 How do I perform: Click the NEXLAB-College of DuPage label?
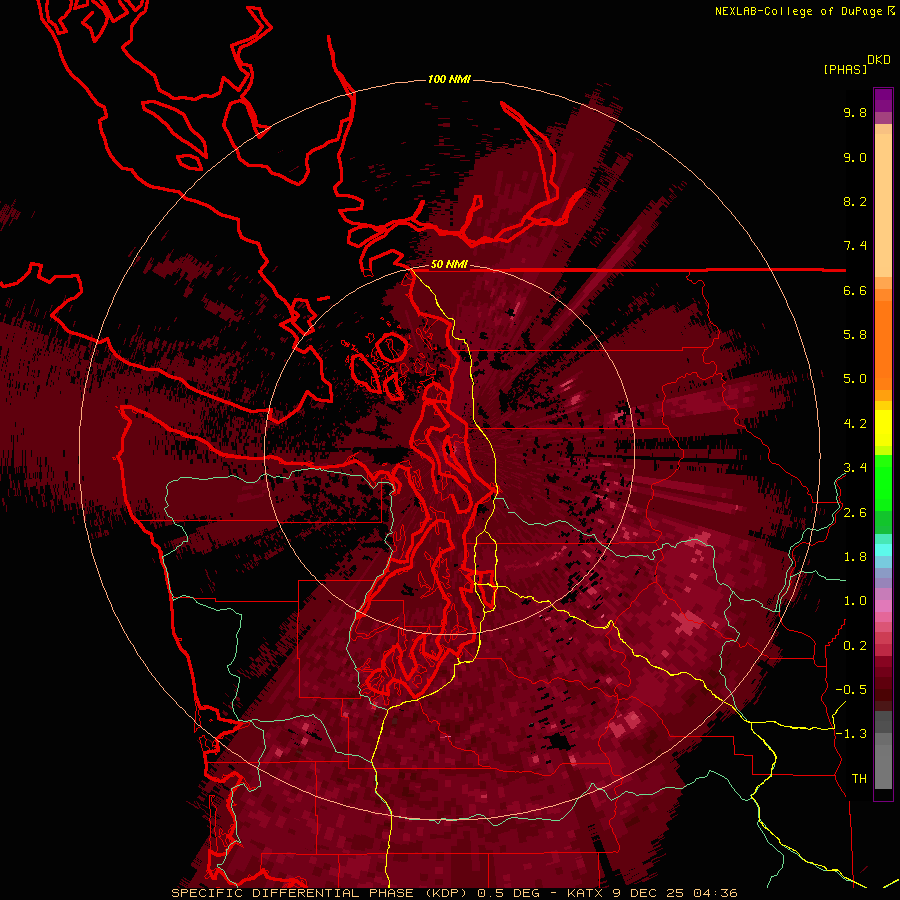point(798,11)
